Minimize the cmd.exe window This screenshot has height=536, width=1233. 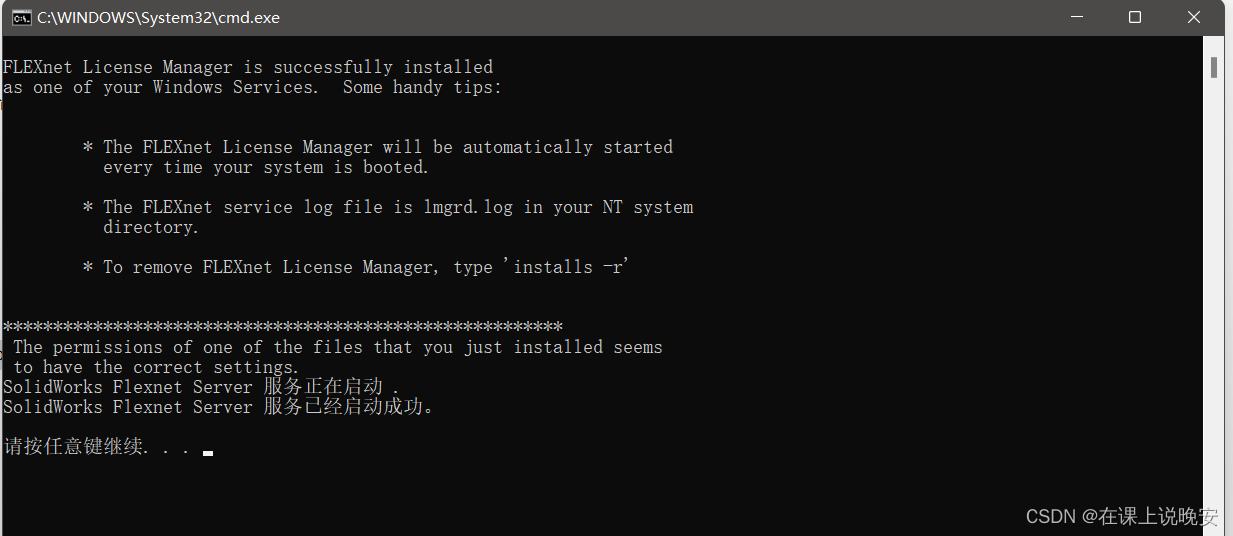point(1076,17)
